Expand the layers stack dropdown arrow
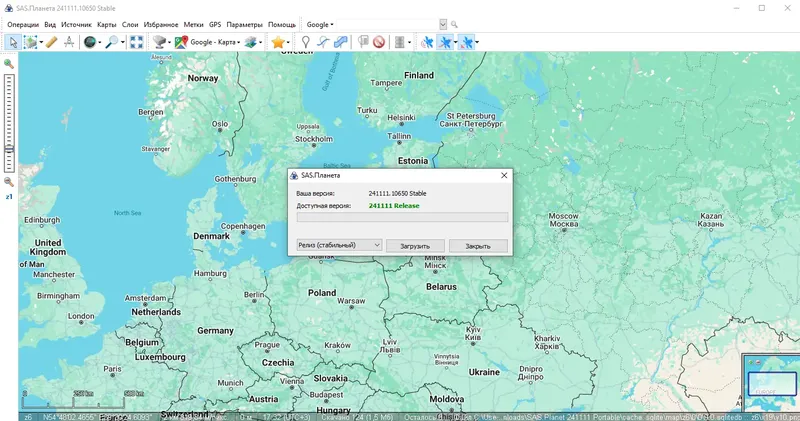This screenshot has height=421, width=800. pyautogui.click(x=261, y=42)
